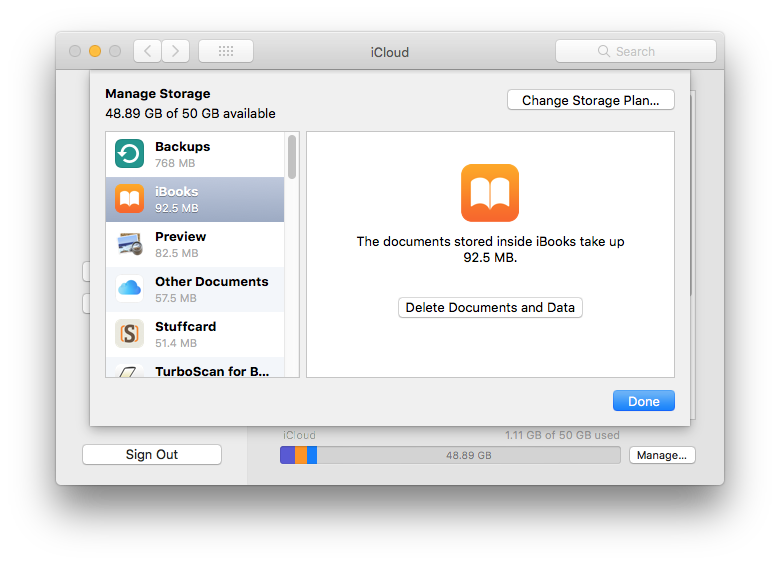Click the iBooks icon in storage list
The image size is (780, 565).
point(129,198)
